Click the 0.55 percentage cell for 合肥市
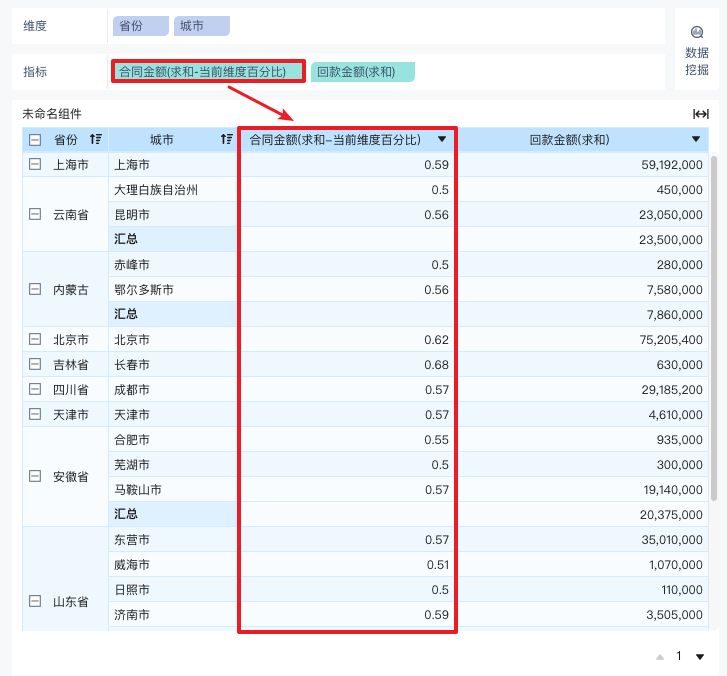This screenshot has height=676, width=727. click(x=347, y=440)
